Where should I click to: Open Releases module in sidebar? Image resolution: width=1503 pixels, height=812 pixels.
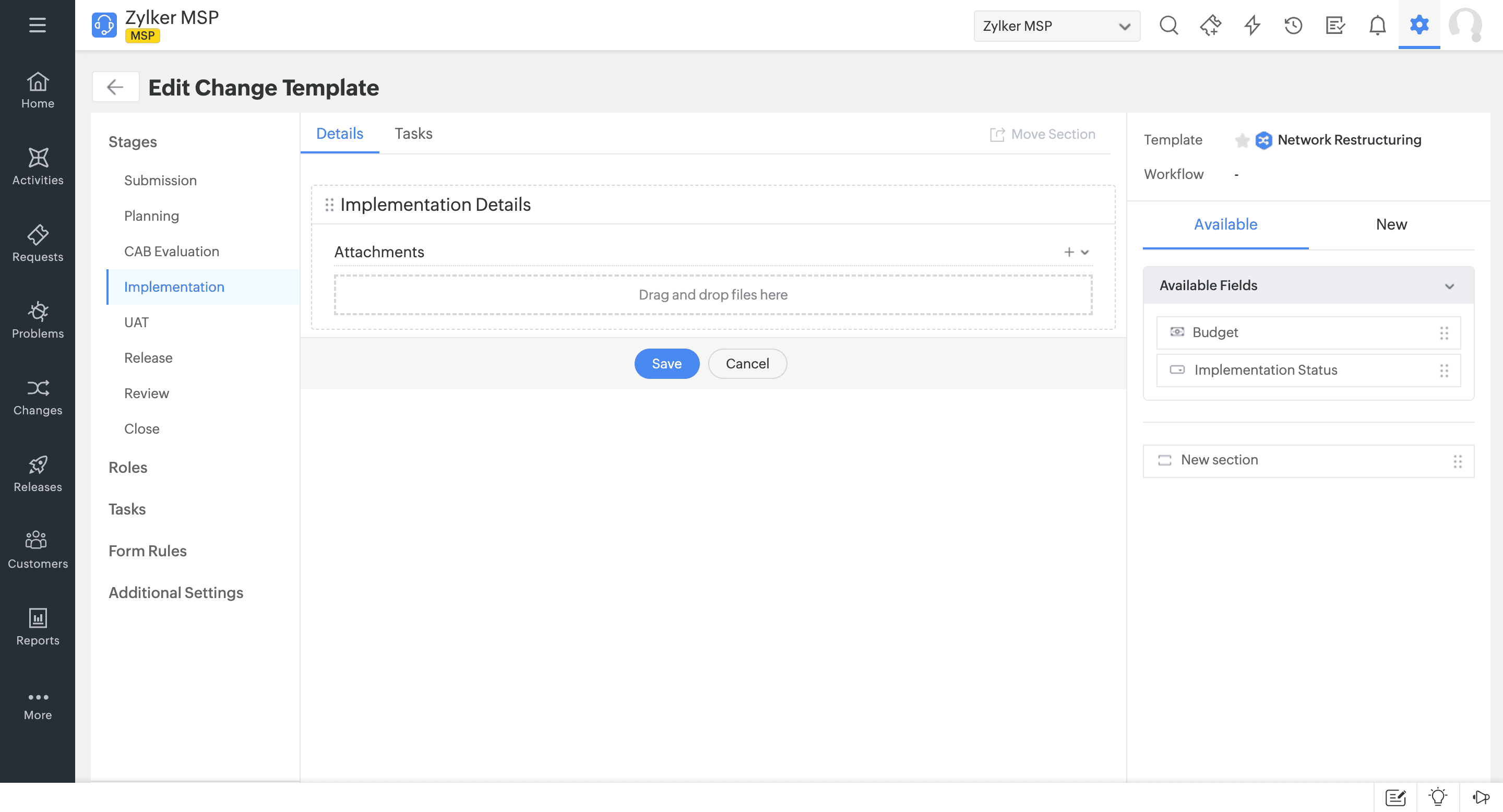38,473
